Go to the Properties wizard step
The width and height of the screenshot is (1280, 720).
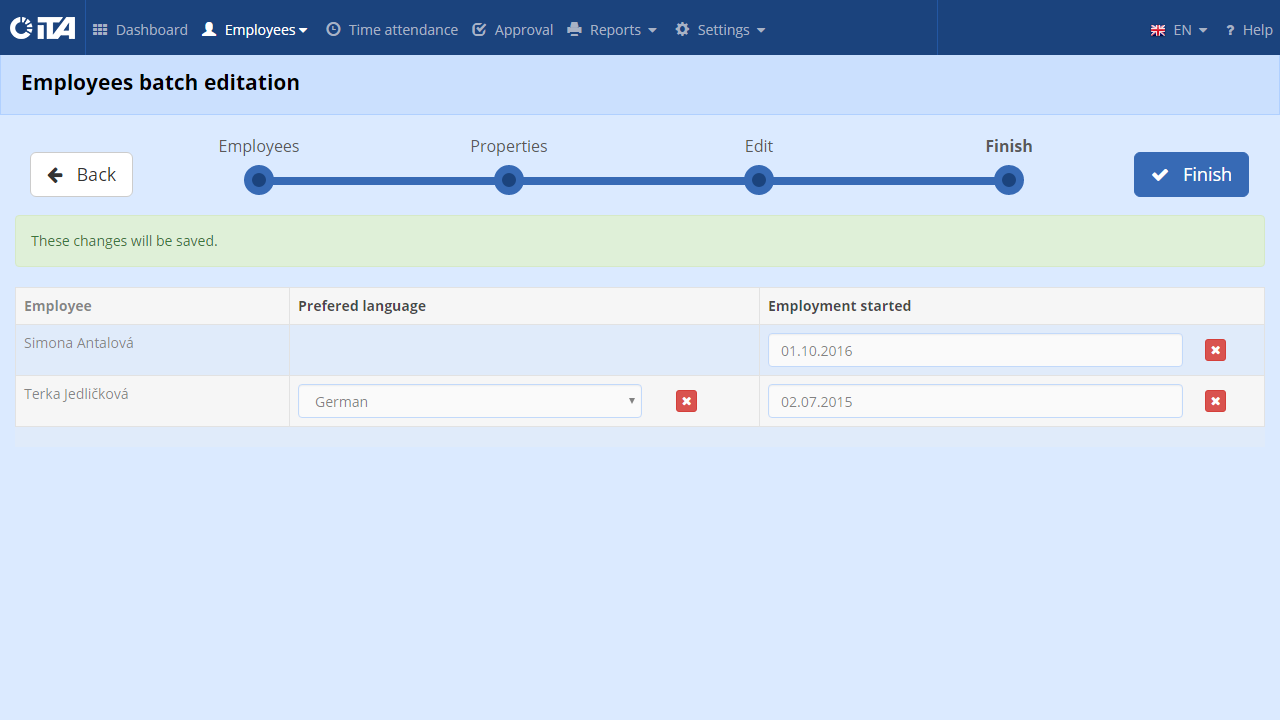509,180
